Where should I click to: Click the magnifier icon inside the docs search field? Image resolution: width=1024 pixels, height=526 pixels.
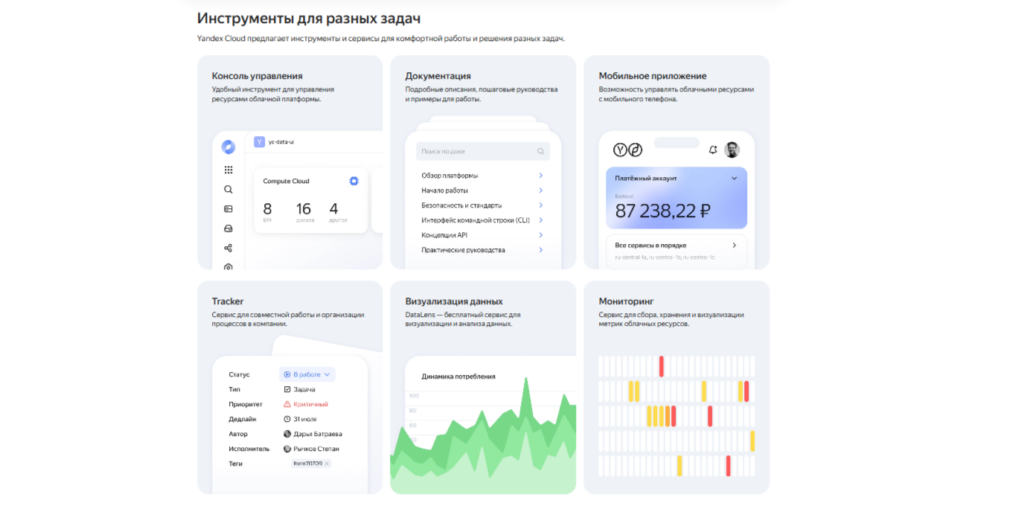coord(540,152)
